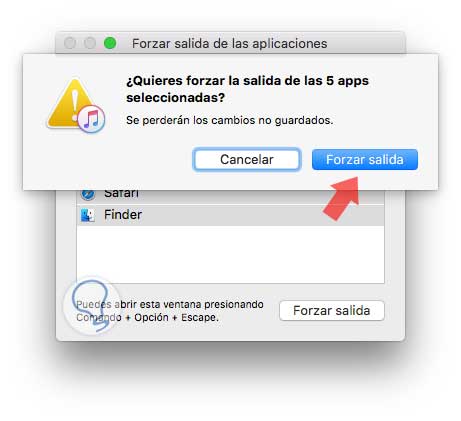Click the window title Forzar salida de las aplicaciones

coord(230,43)
